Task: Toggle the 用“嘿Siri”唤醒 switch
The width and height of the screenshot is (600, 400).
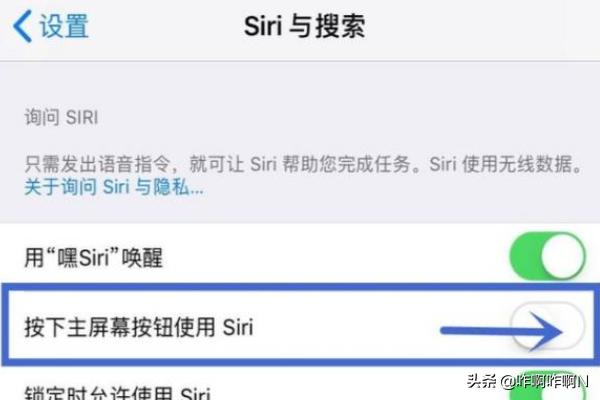Action: pos(547,256)
